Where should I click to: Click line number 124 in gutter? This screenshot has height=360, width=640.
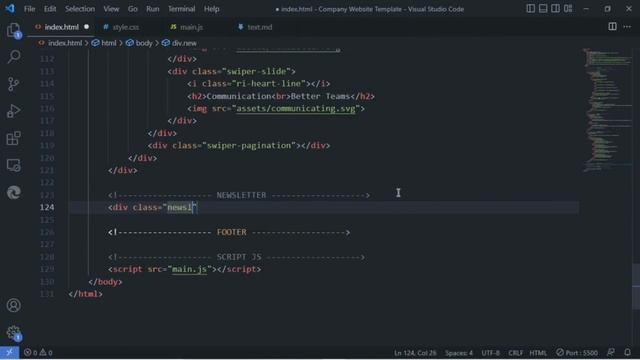pyautogui.click(x=47, y=207)
